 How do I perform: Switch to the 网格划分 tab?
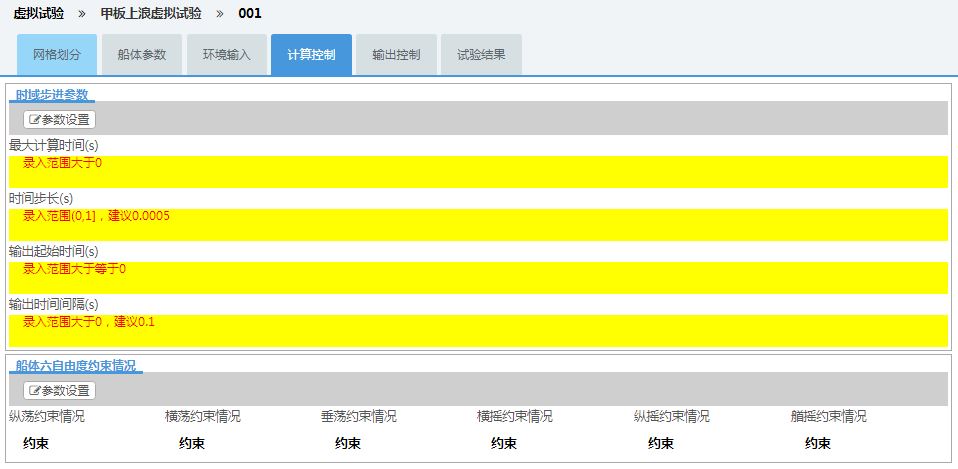pos(57,54)
